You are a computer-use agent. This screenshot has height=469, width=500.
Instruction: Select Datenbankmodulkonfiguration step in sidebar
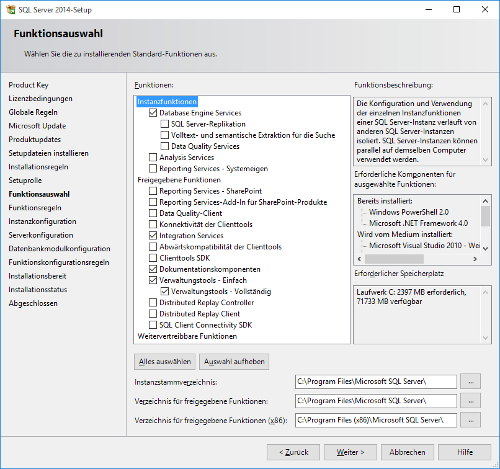(59, 249)
